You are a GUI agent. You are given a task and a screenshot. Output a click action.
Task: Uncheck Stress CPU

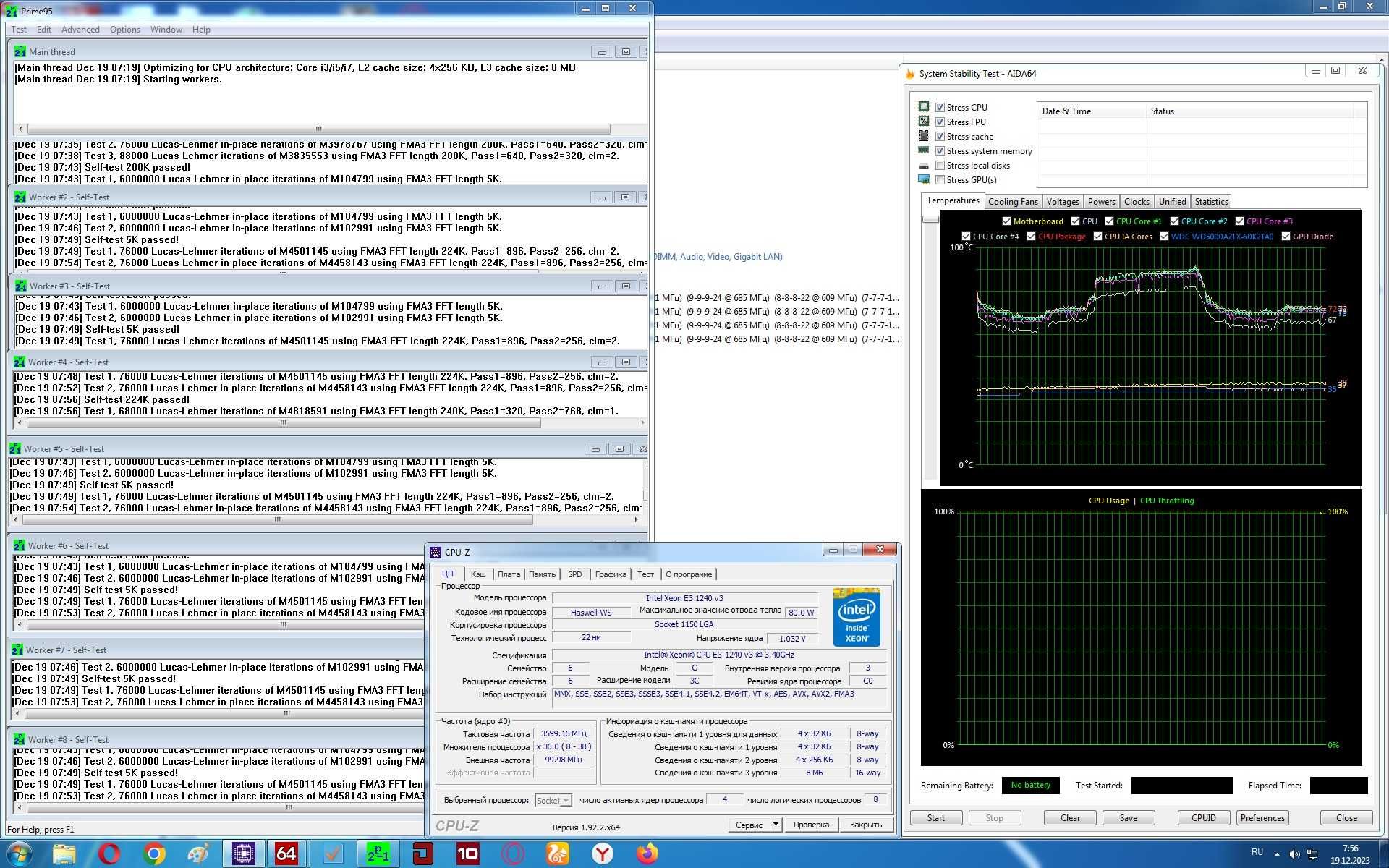940,107
